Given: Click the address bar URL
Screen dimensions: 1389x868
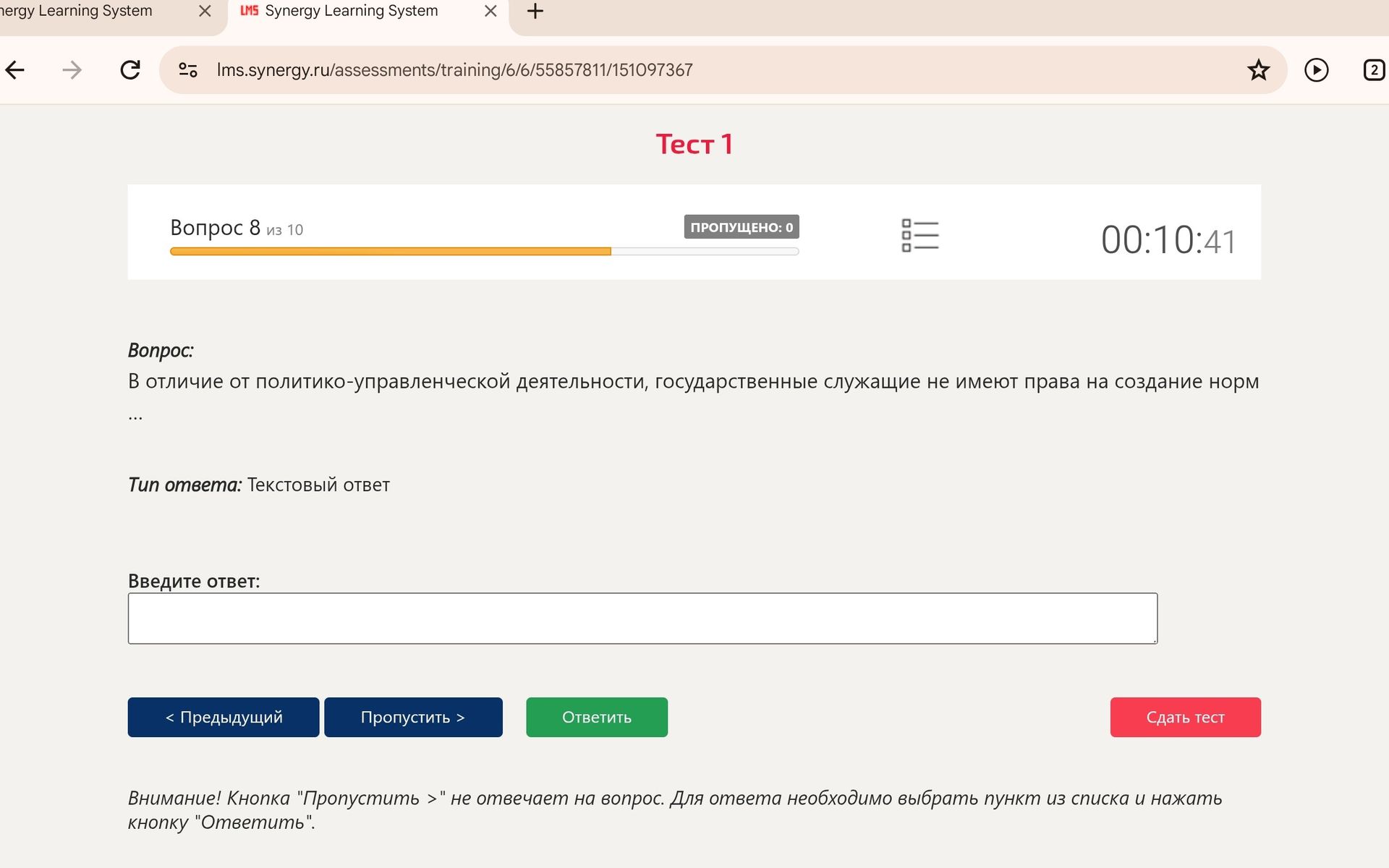Looking at the screenshot, I should [x=454, y=70].
